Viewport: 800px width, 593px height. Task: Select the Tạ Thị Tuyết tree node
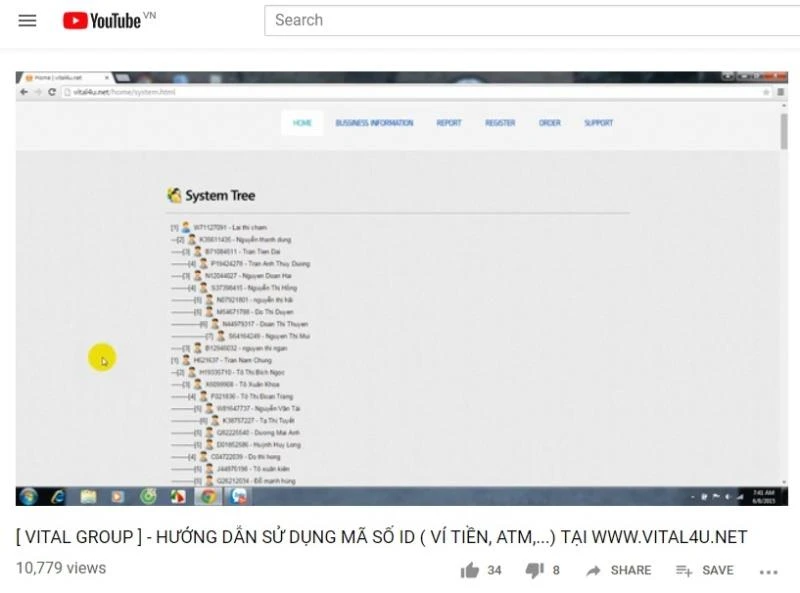pyautogui.click(x=259, y=421)
